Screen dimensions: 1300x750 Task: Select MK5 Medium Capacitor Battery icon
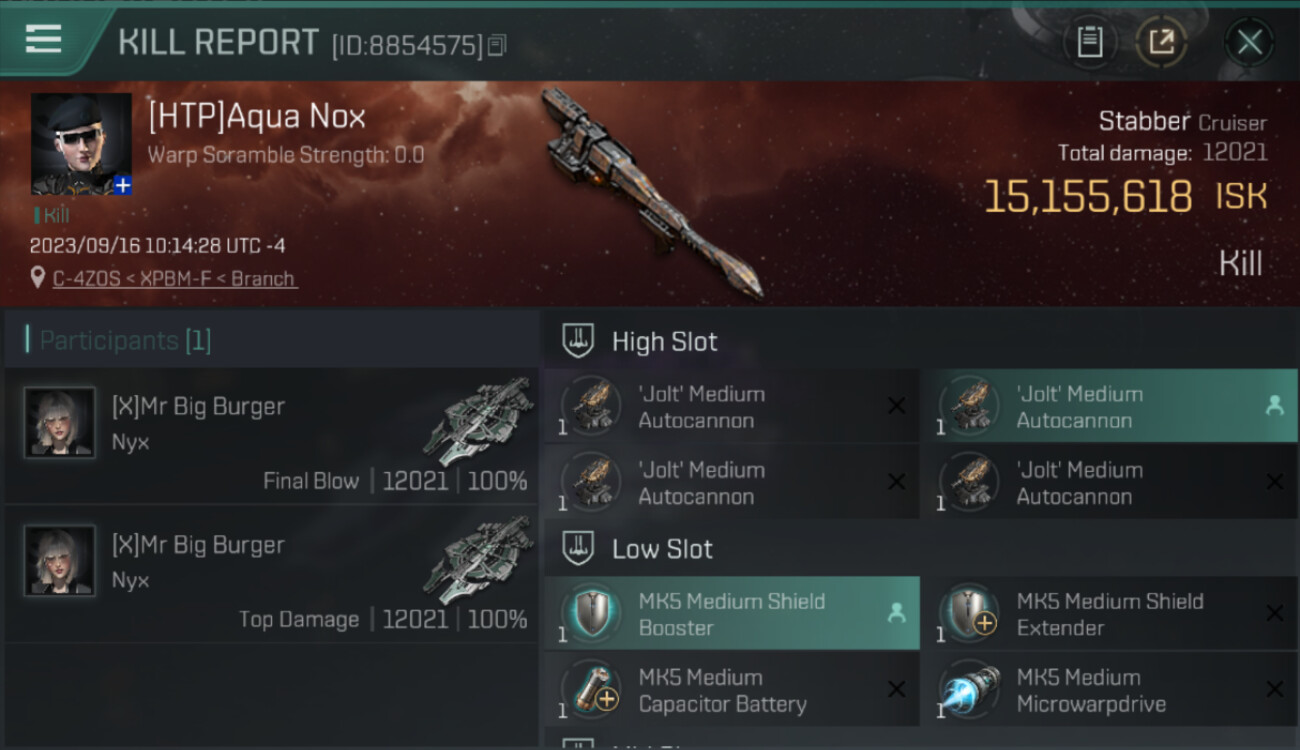tap(590, 690)
